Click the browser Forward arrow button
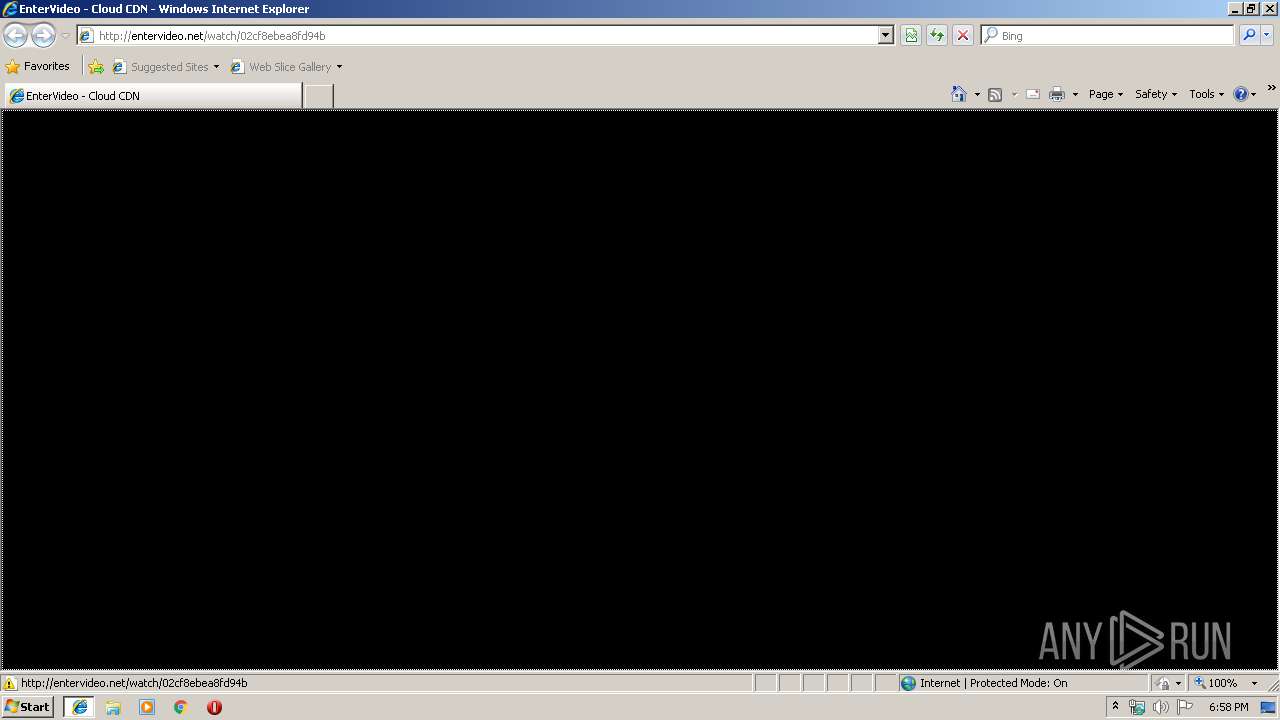Image resolution: width=1280 pixels, height=720 pixels. 43,35
